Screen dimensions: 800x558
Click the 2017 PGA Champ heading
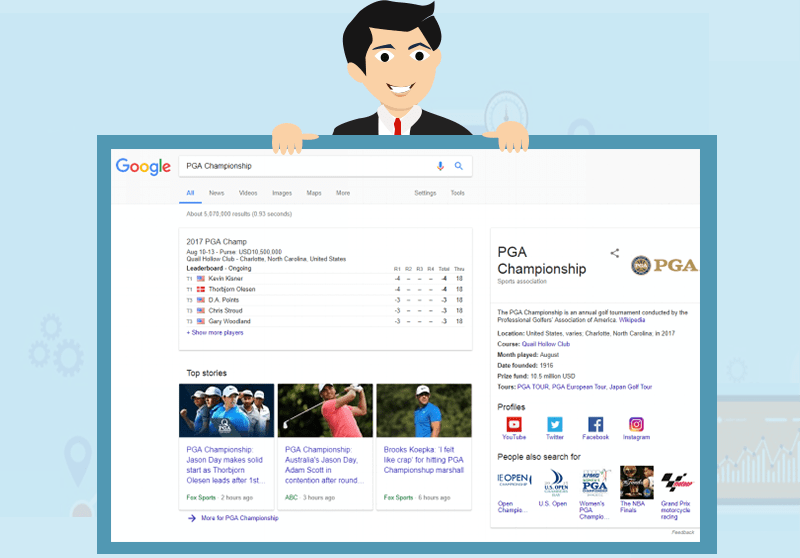coord(216,242)
